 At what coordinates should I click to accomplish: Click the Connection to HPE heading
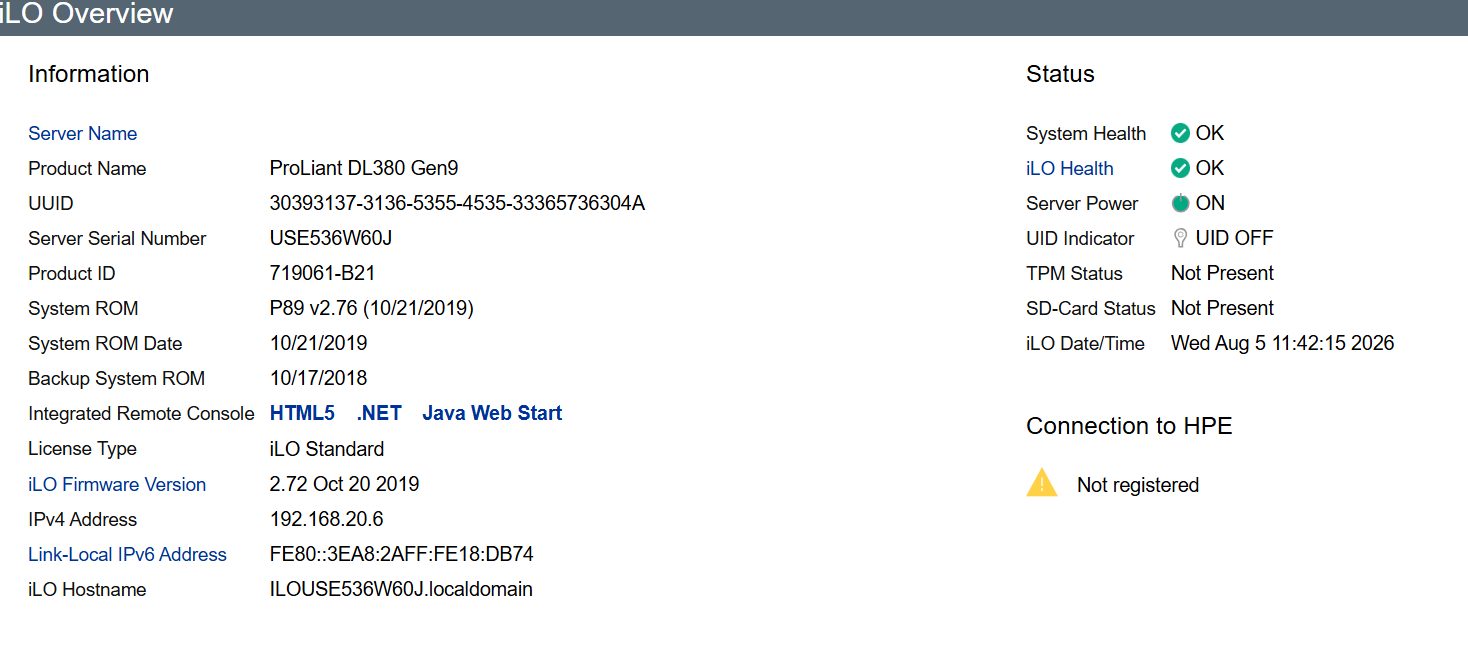point(1129,426)
